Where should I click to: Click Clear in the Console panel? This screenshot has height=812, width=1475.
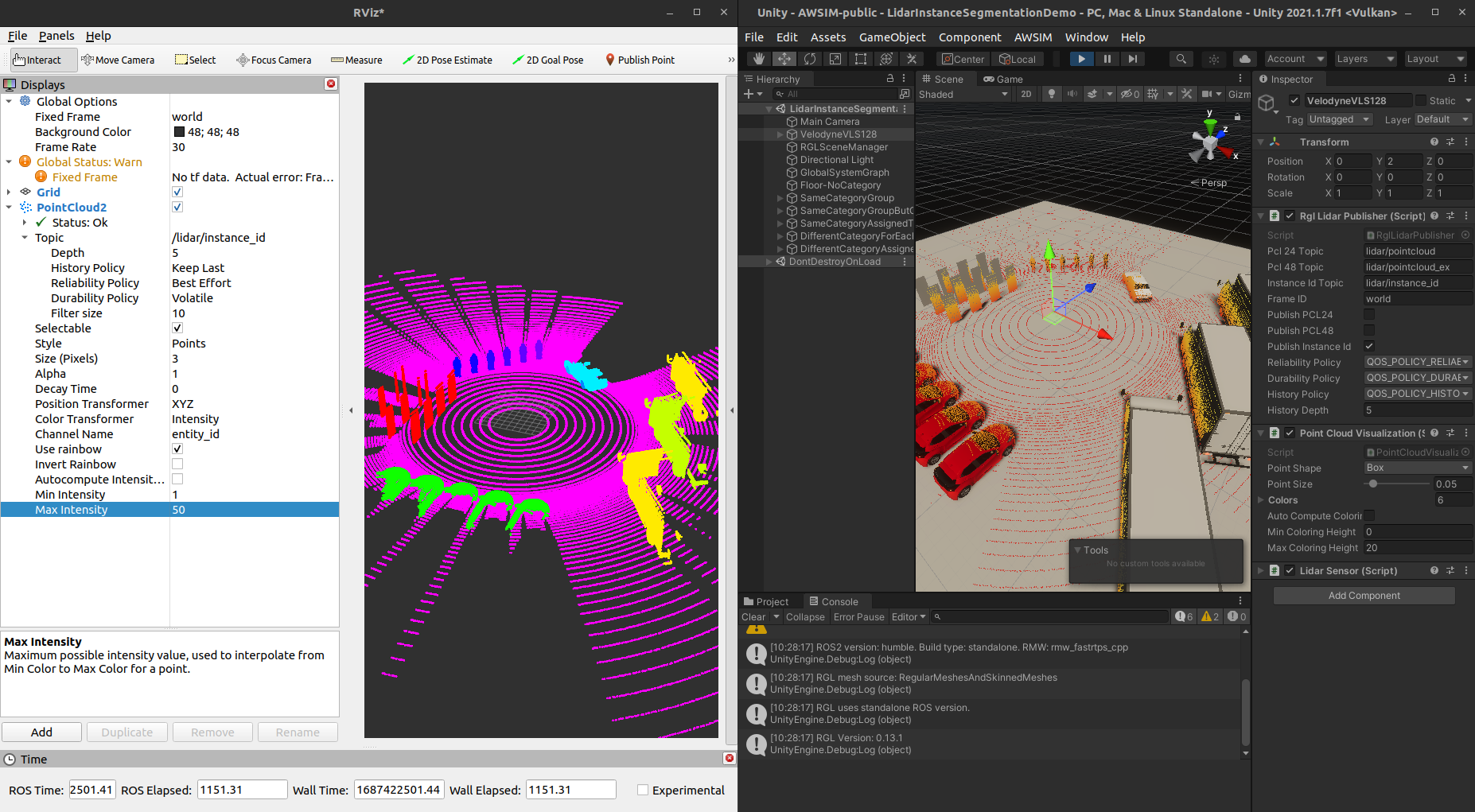(754, 616)
